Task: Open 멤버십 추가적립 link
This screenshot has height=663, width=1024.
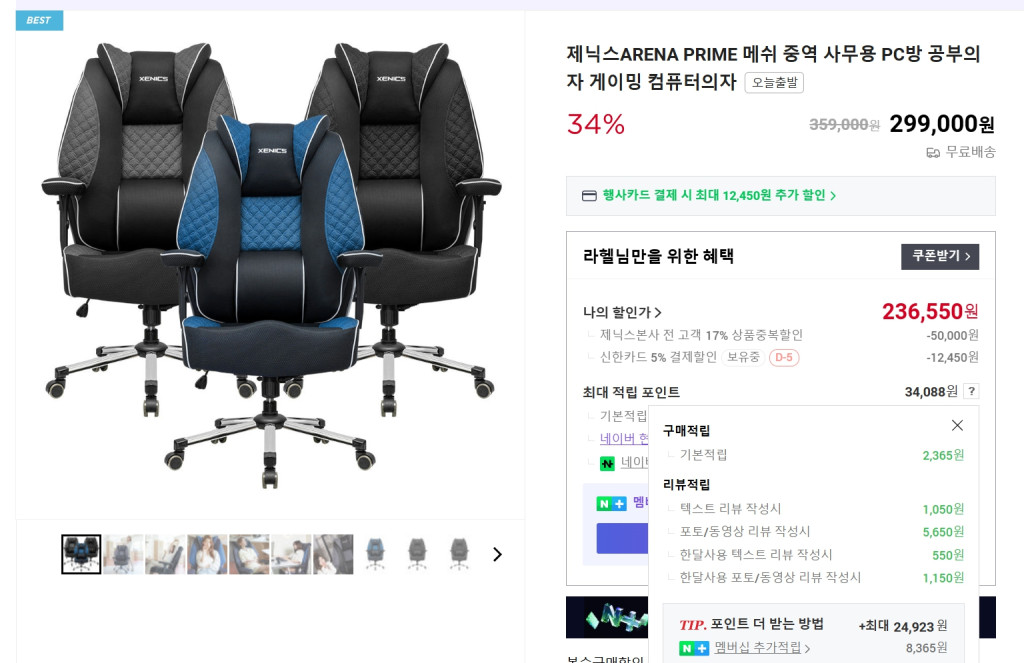Action: [x=761, y=647]
